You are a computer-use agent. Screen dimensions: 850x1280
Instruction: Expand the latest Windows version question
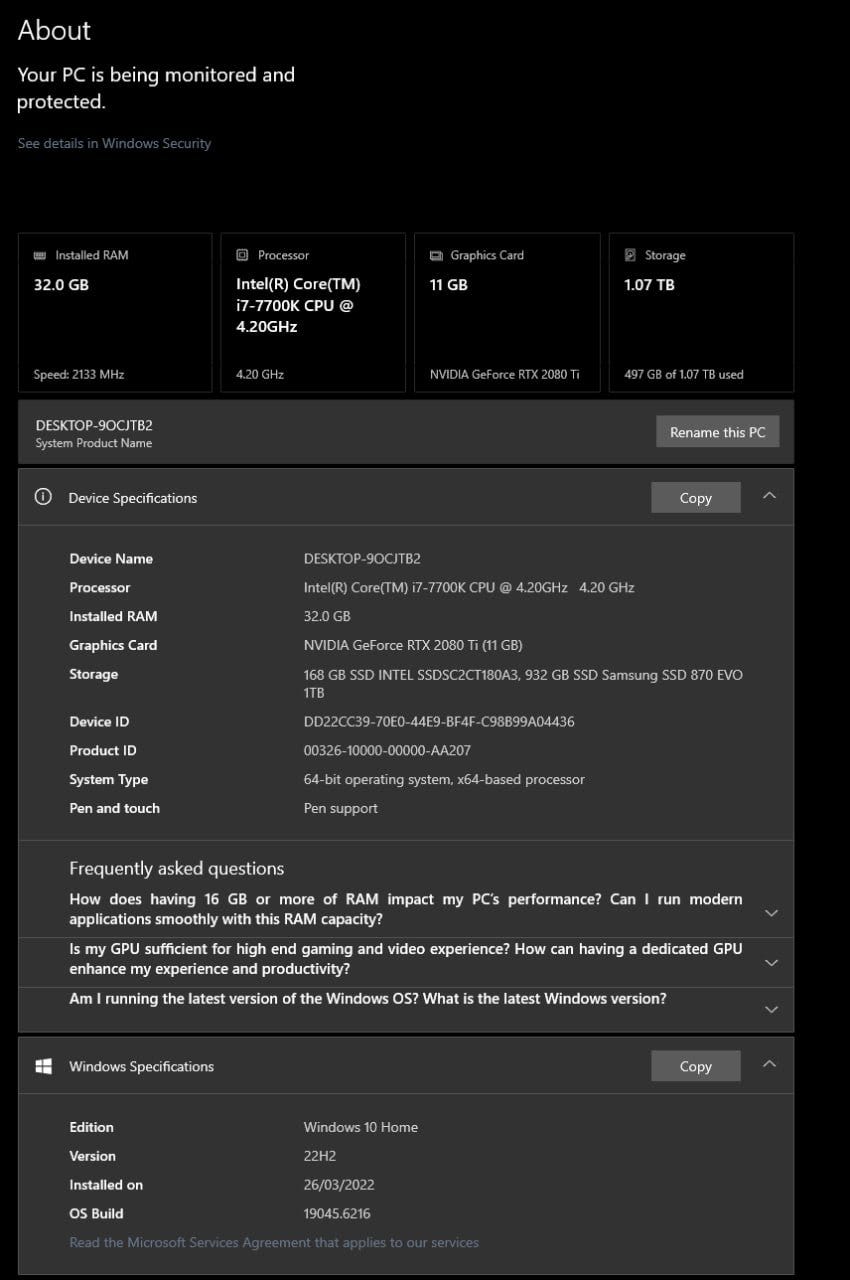771,1010
